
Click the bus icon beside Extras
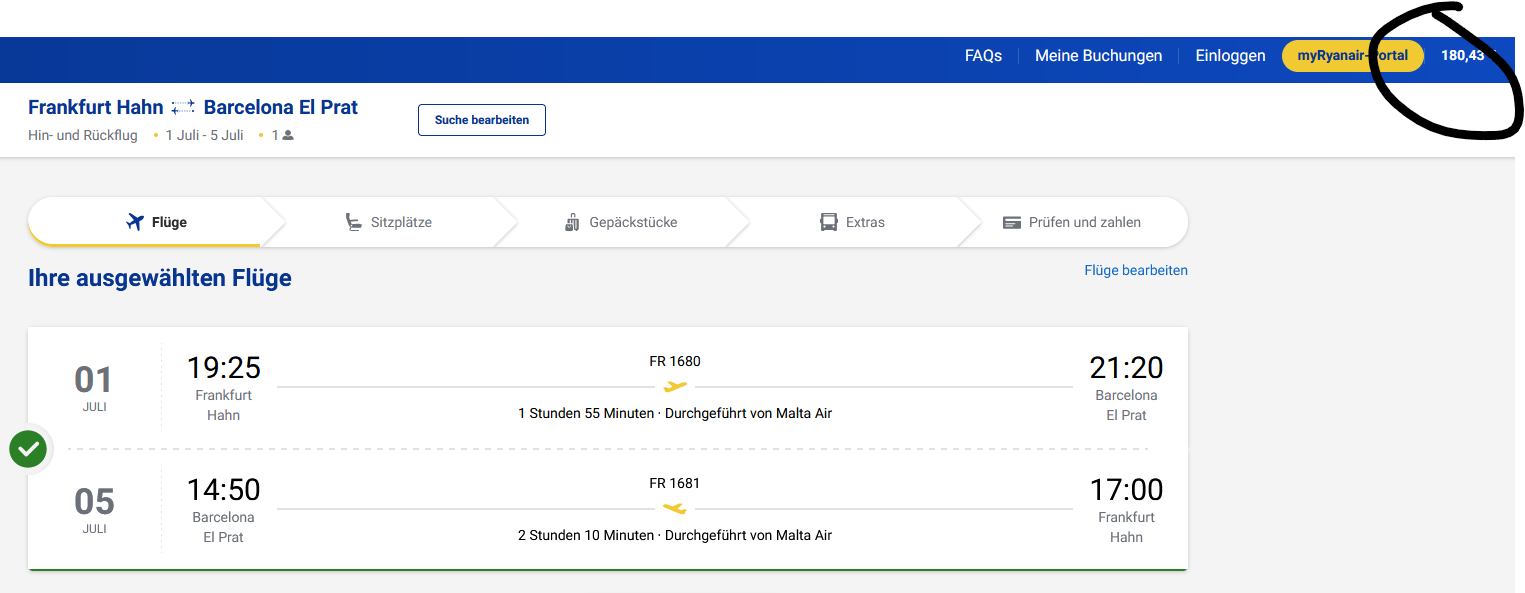829,222
